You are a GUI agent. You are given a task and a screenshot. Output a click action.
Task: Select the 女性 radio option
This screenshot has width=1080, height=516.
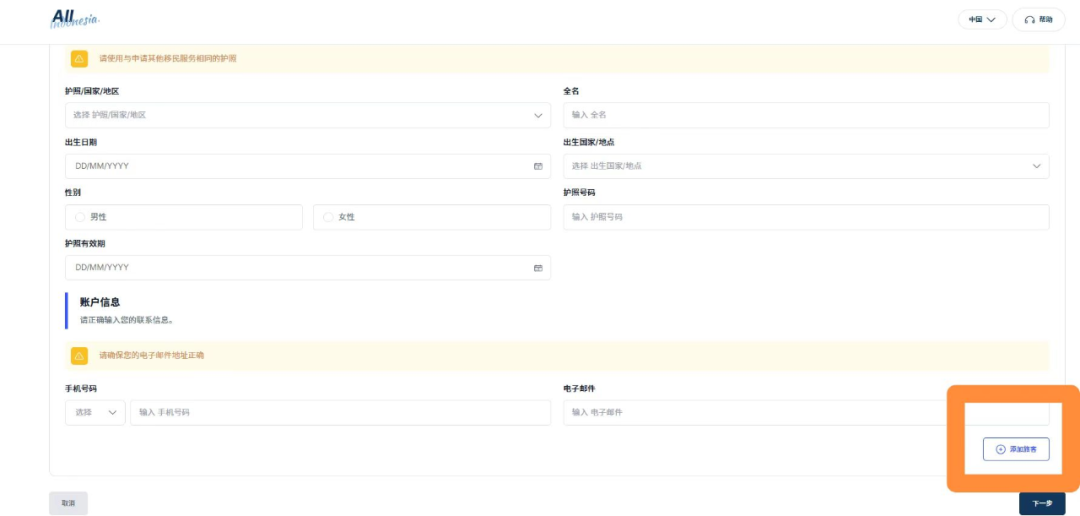pos(328,217)
